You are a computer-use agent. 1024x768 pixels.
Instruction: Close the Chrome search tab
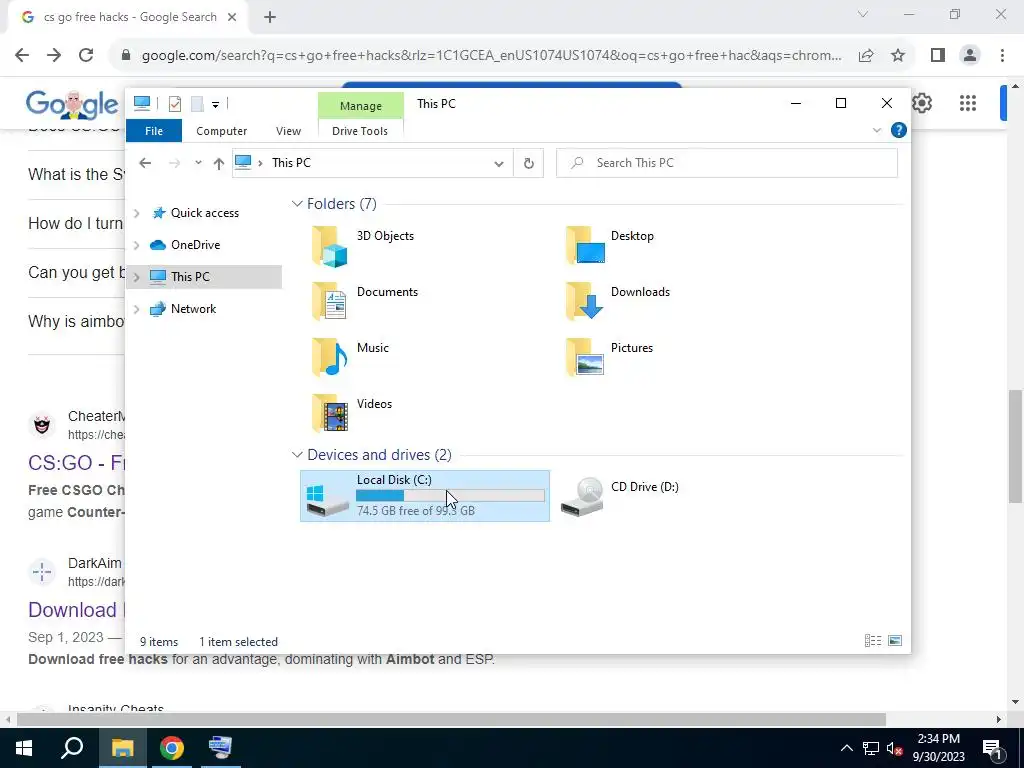tap(232, 18)
